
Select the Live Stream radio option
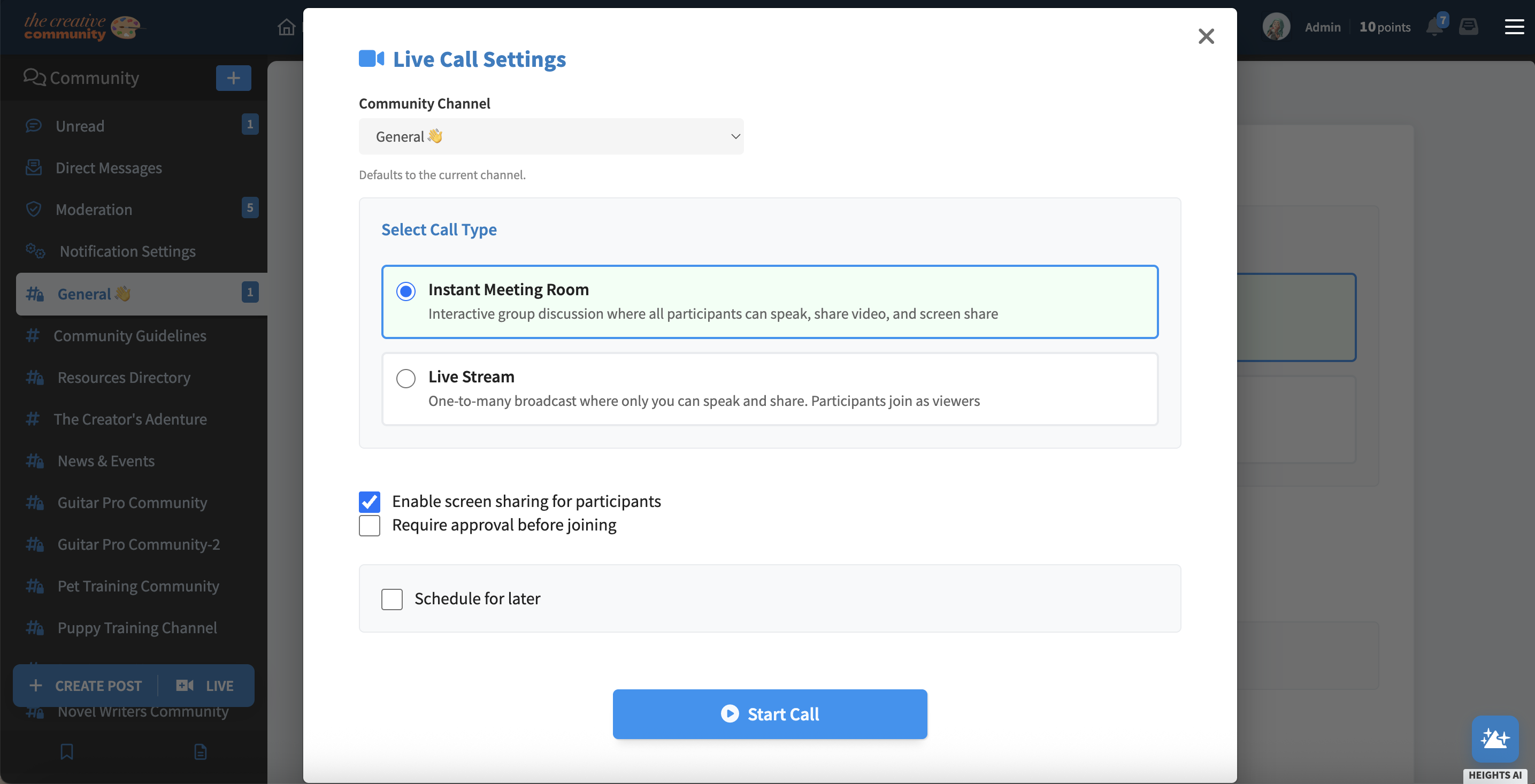[x=406, y=378]
